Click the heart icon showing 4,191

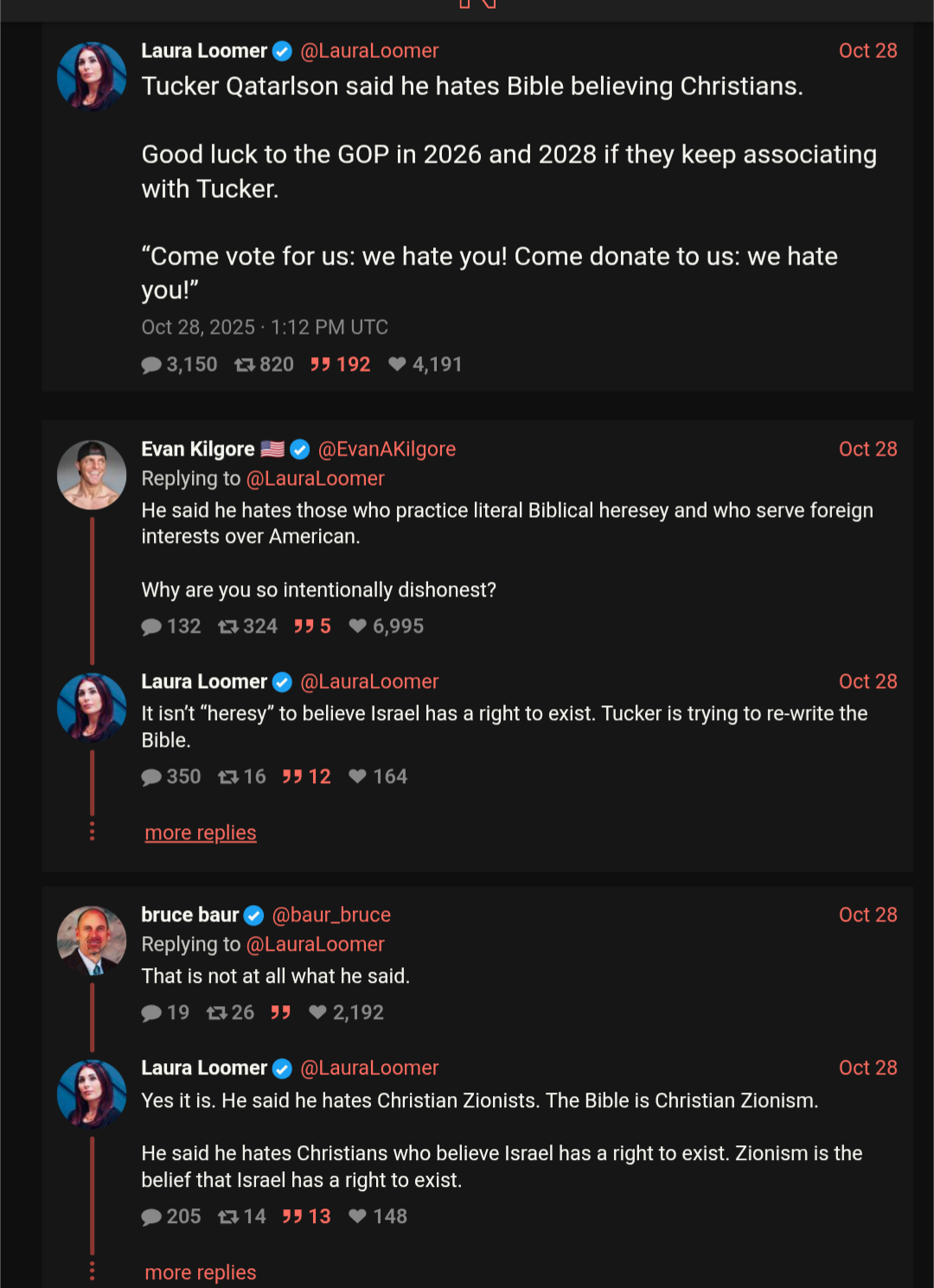[397, 365]
